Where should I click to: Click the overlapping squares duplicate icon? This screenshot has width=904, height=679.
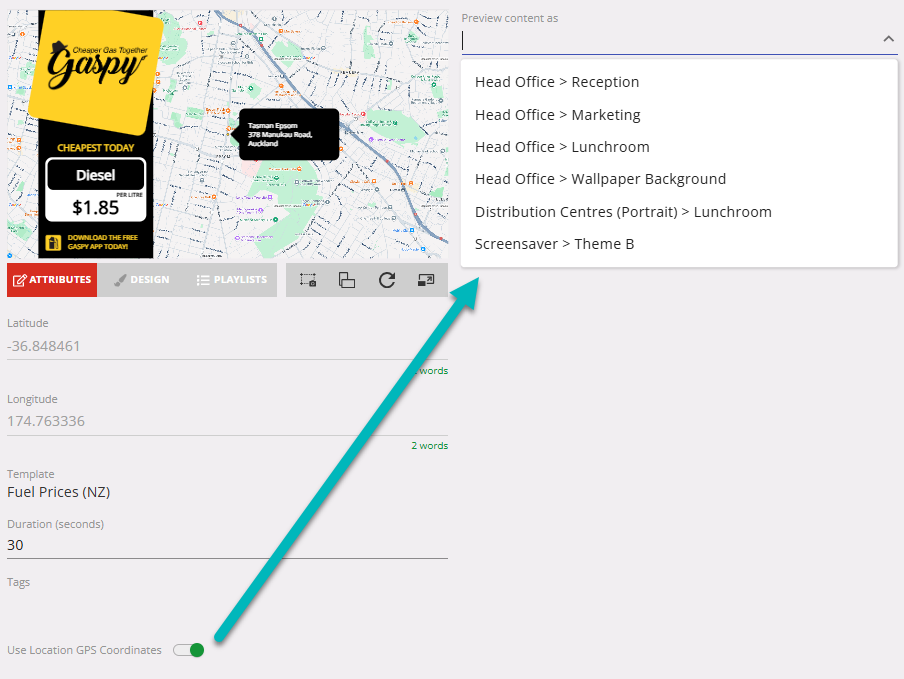pyautogui.click(x=347, y=280)
